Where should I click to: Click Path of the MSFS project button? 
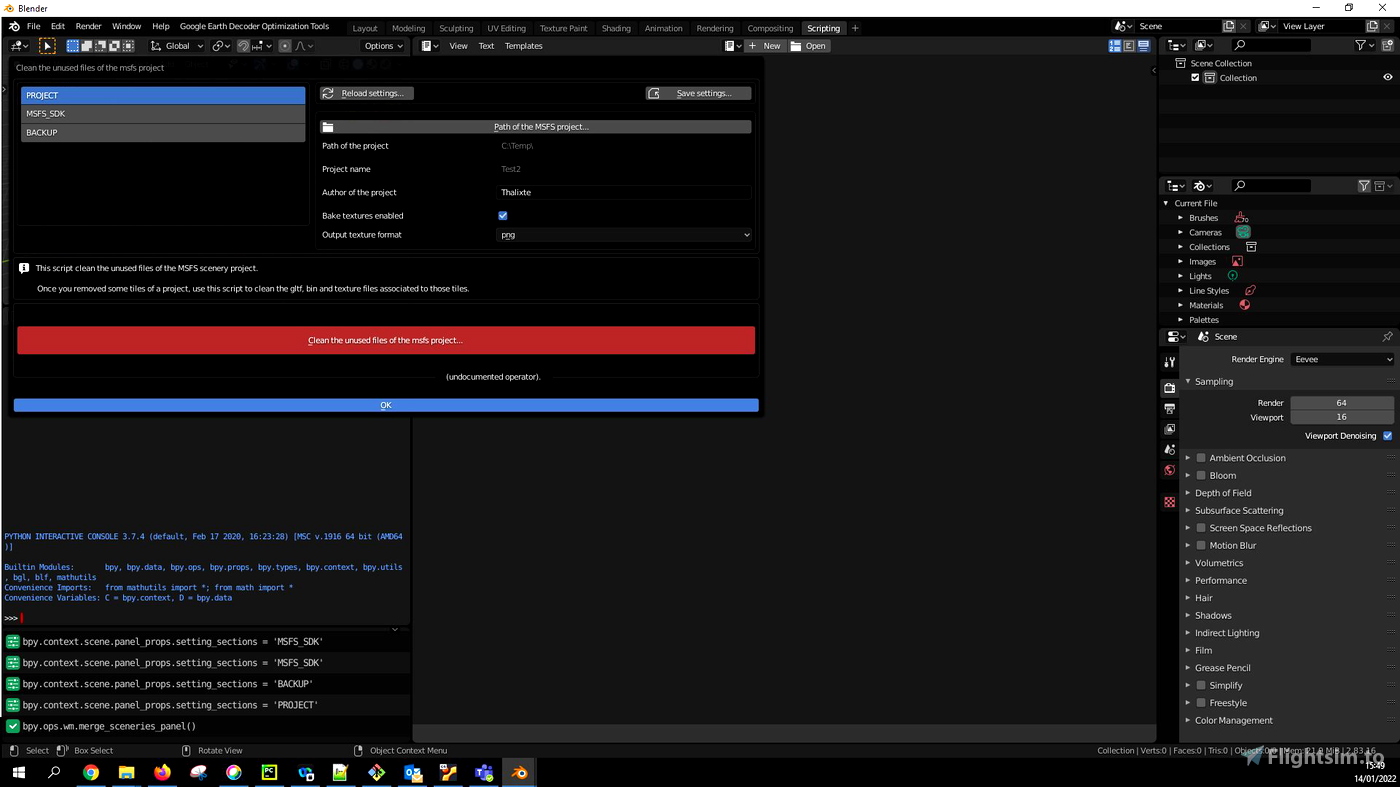(x=535, y=127)
